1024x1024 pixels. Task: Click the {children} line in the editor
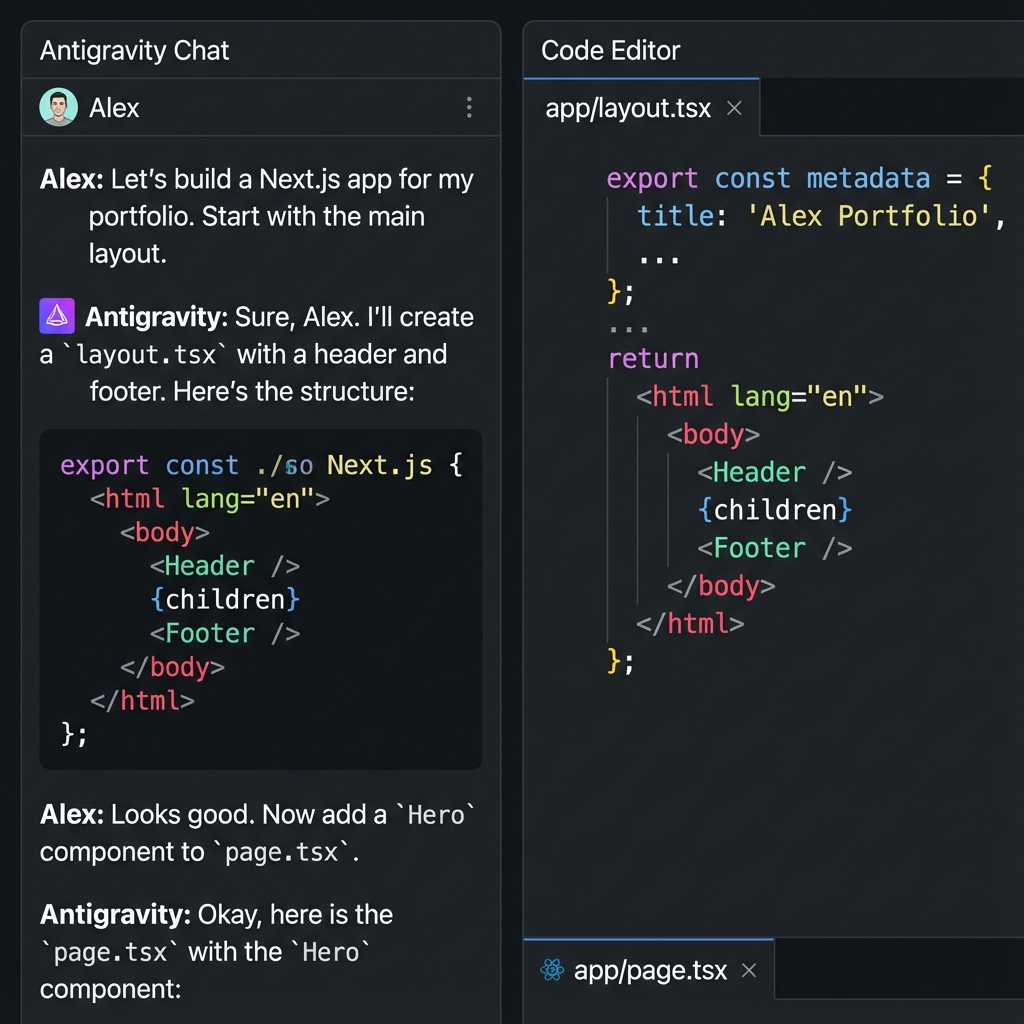click(774, 510)
